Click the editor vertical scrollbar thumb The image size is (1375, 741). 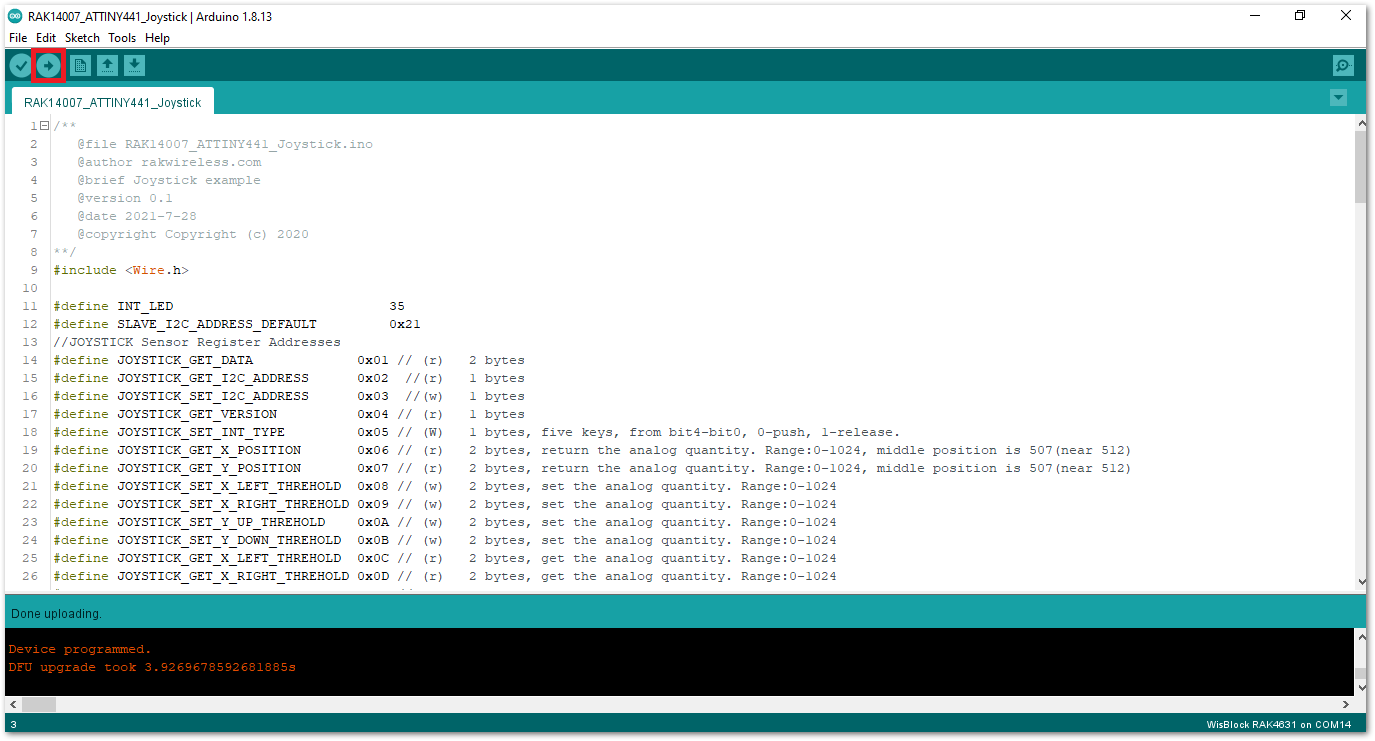1360,167
